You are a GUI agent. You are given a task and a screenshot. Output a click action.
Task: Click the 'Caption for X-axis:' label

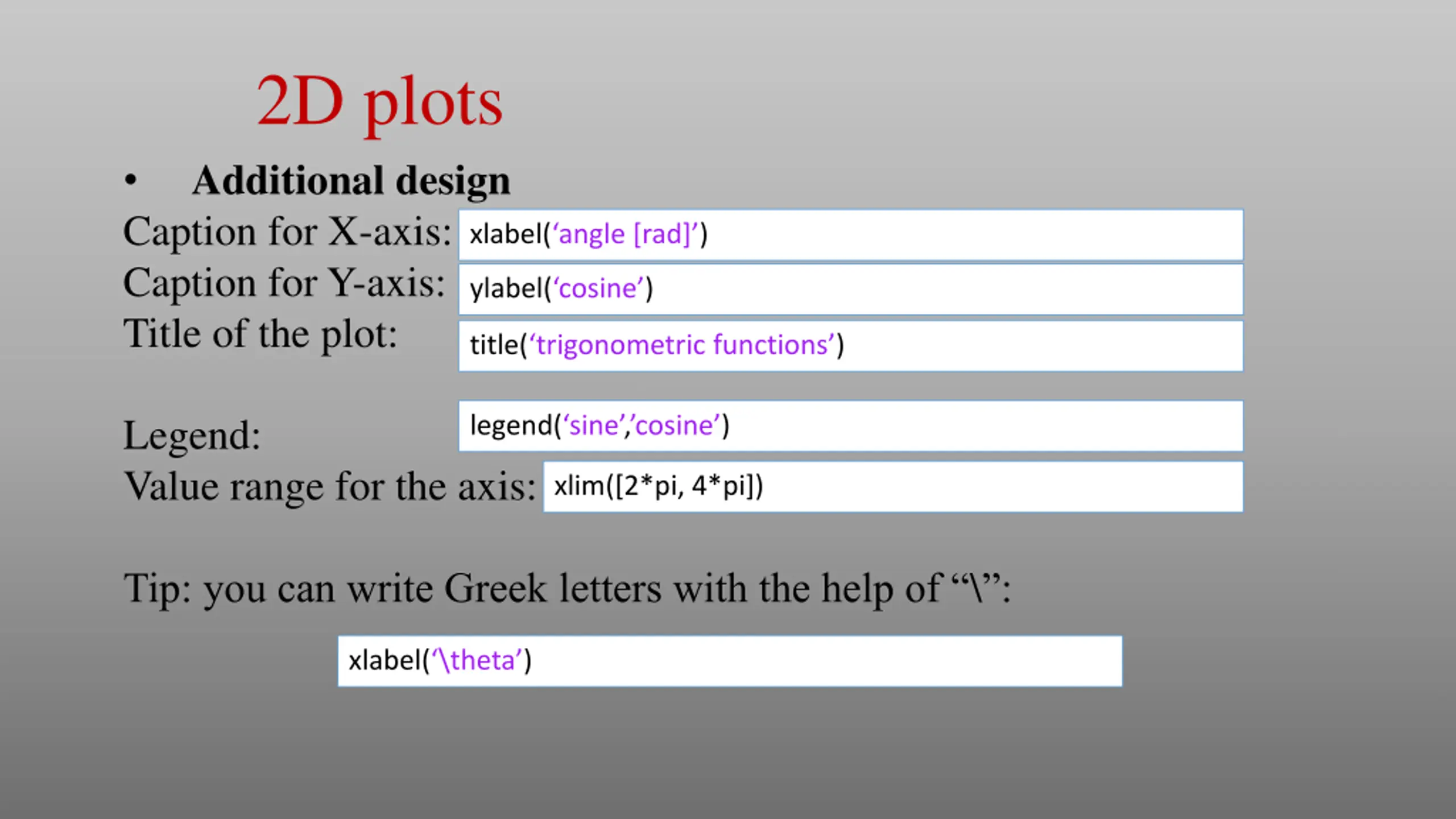click(x=287, y=232)
